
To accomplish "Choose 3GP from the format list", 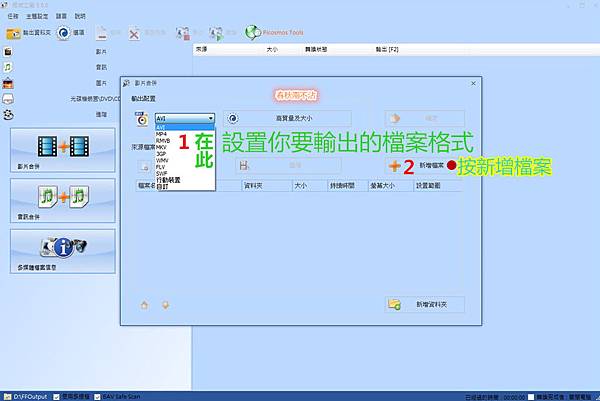I will (185, 153).
